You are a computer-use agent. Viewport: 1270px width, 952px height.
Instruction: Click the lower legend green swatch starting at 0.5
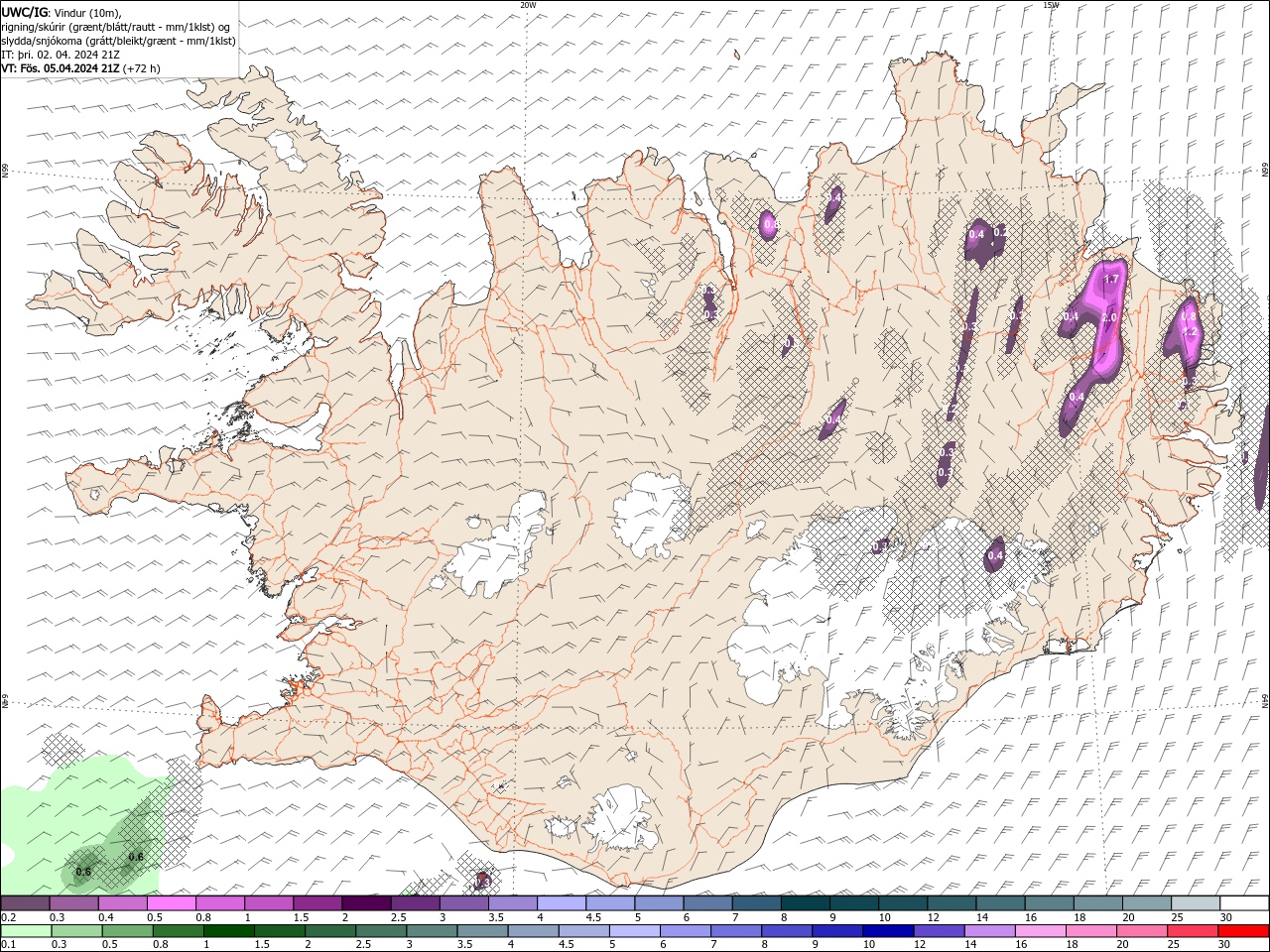tap(127, 931)
